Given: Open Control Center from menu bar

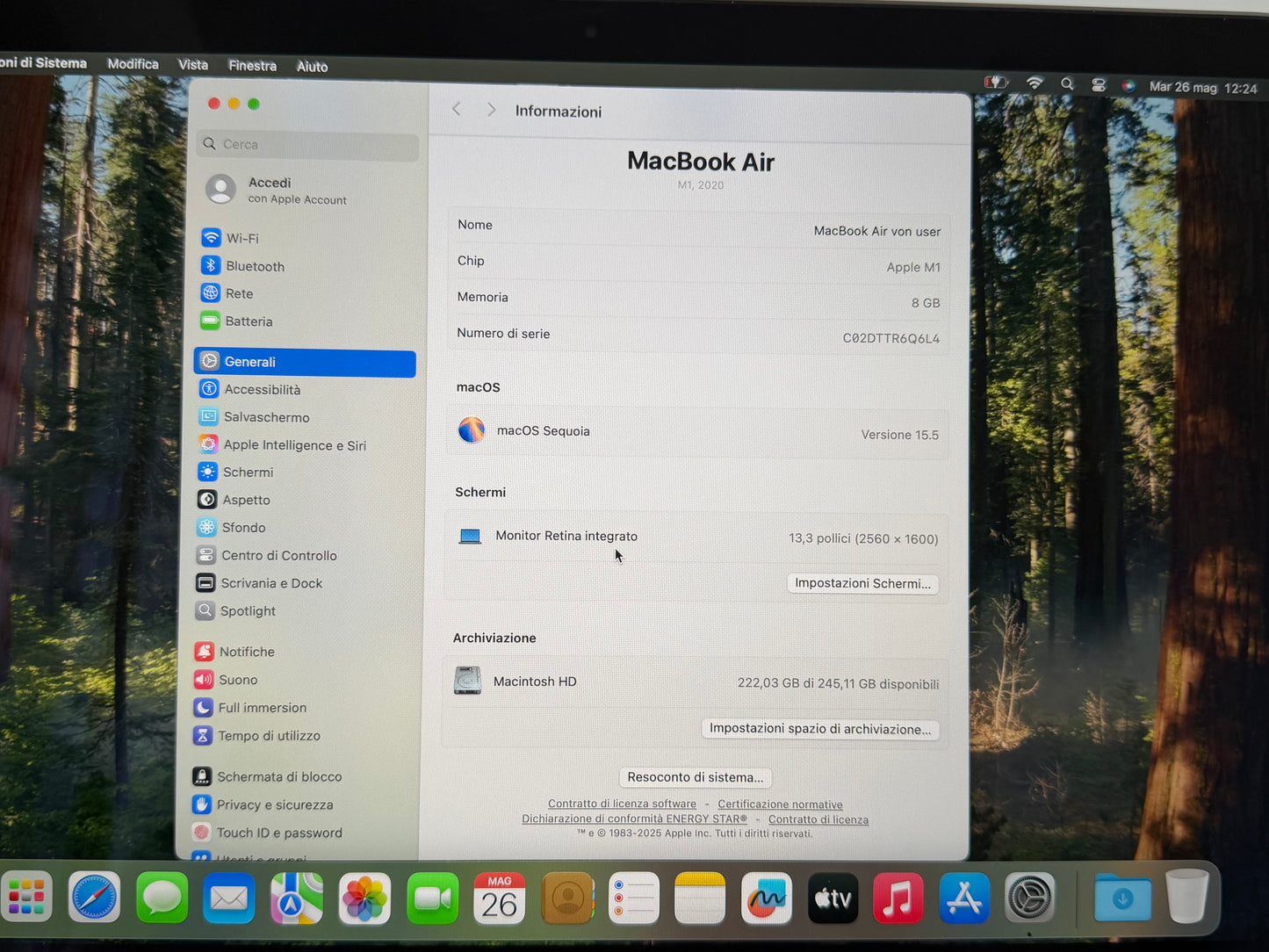Looking at the screenshot, I should tap(1099, 85).
